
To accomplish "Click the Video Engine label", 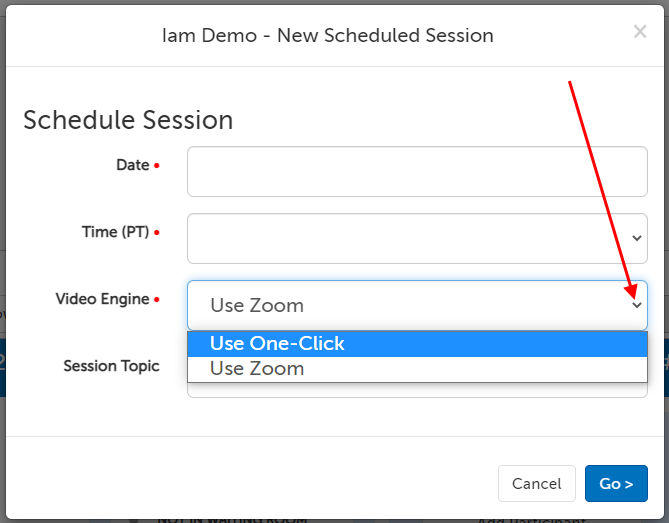I will [102, 299].
